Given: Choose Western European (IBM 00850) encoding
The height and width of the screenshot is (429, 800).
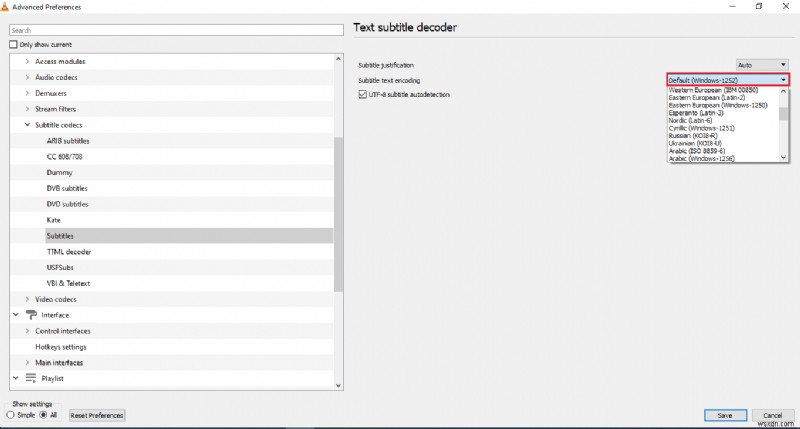Looking at the screenshot, I should 713,90.
